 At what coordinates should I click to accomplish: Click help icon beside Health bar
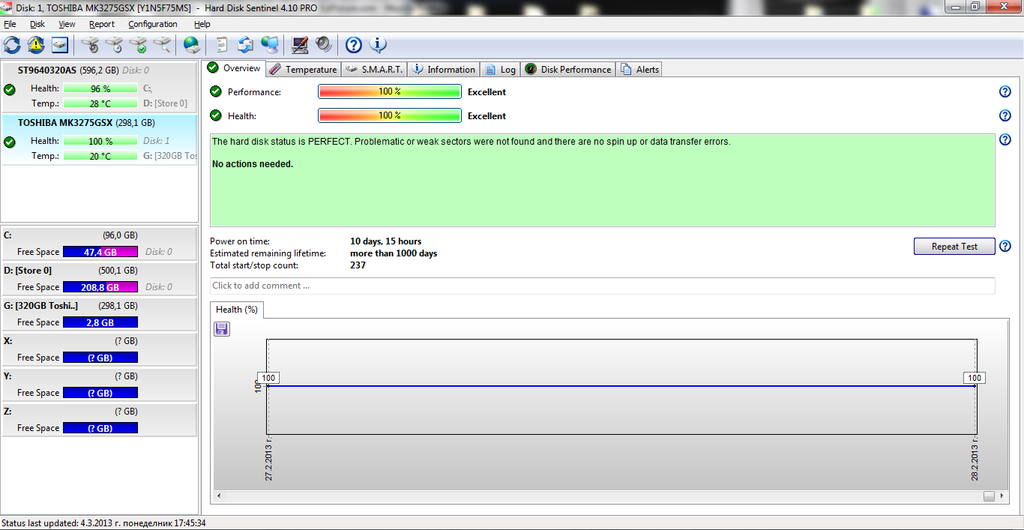point(1005,116)
